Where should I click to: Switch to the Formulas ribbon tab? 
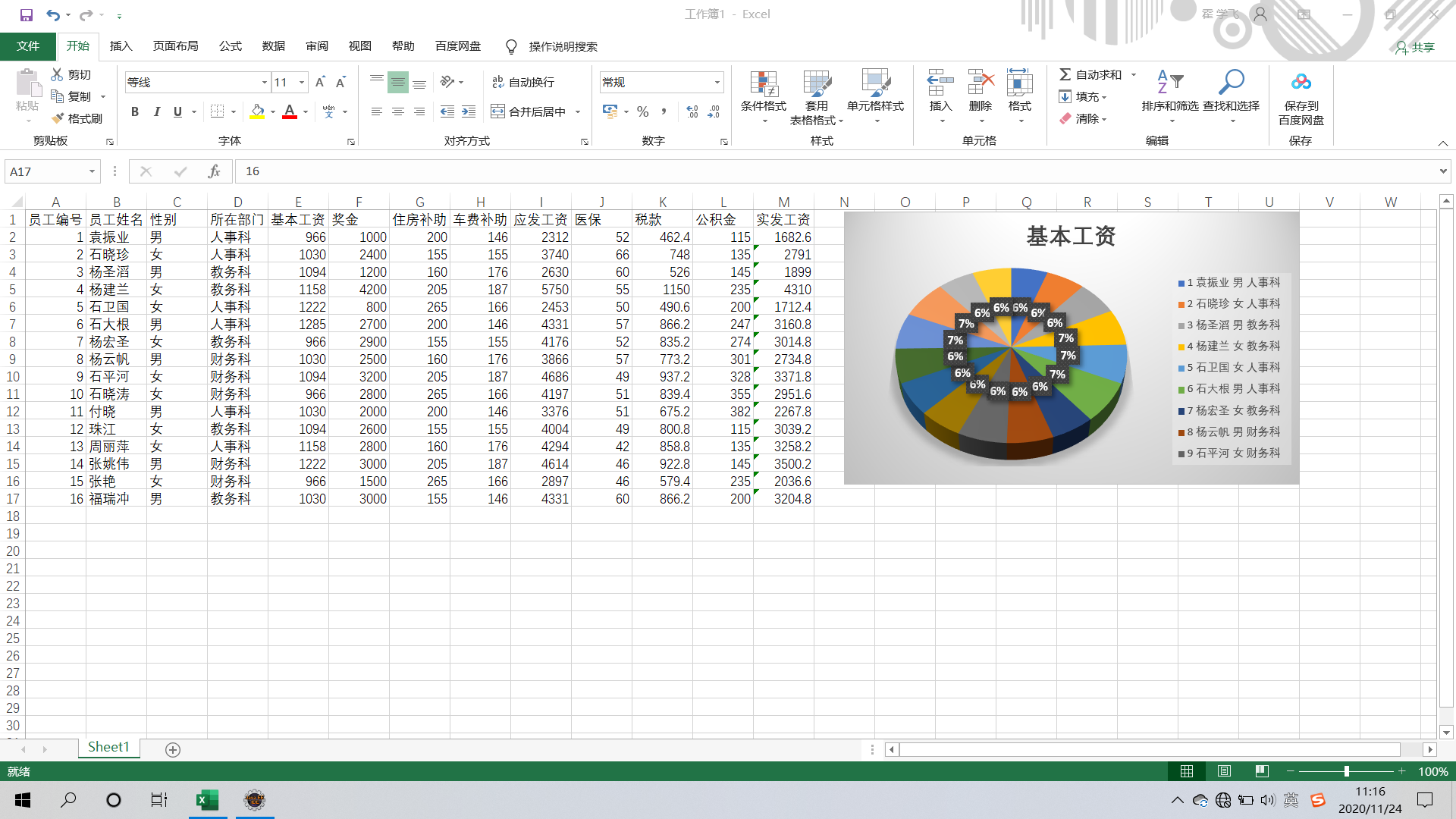click(230, 46)
